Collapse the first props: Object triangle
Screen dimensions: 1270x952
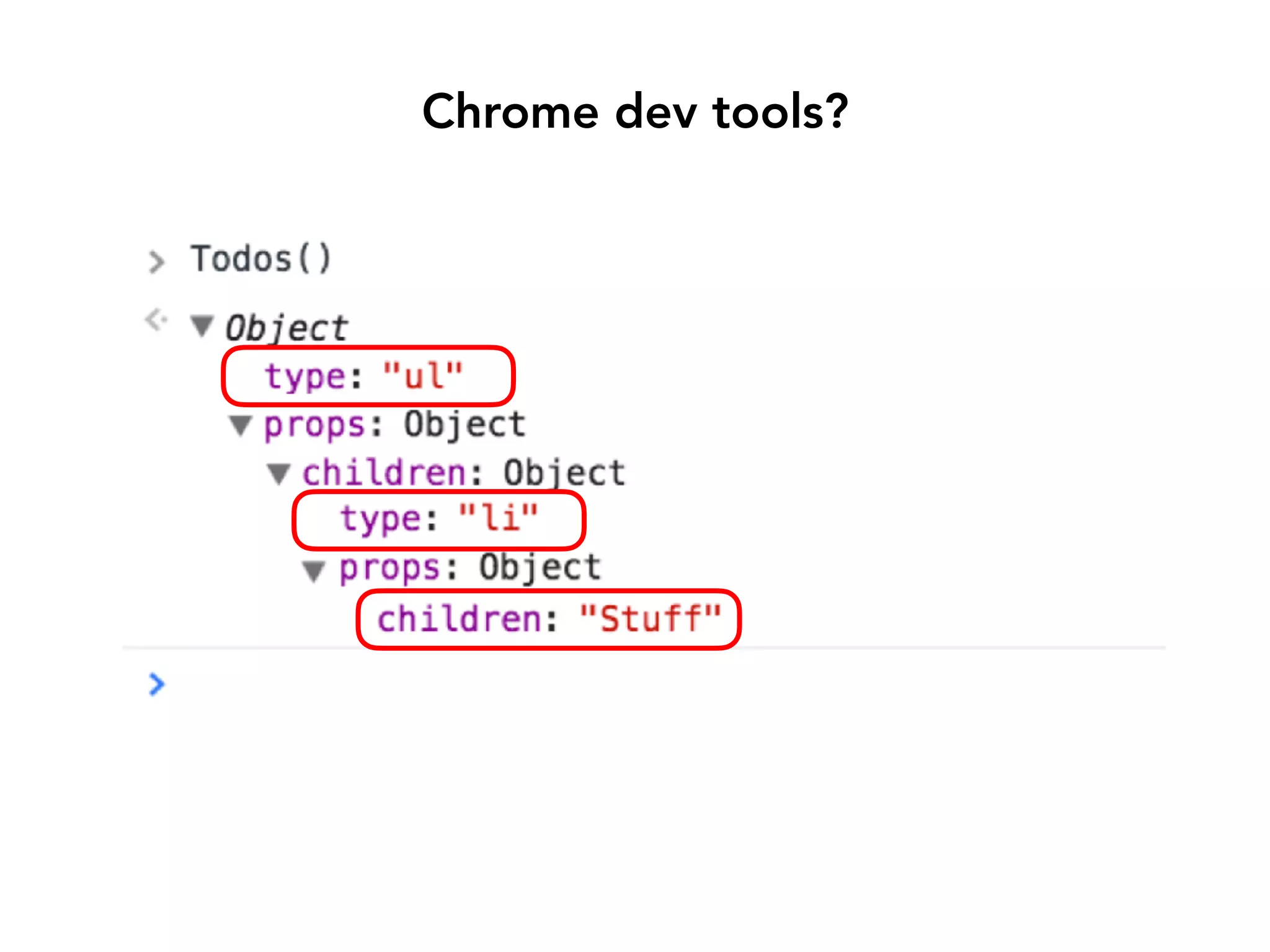pyautogui.click(x=240, y=426)
